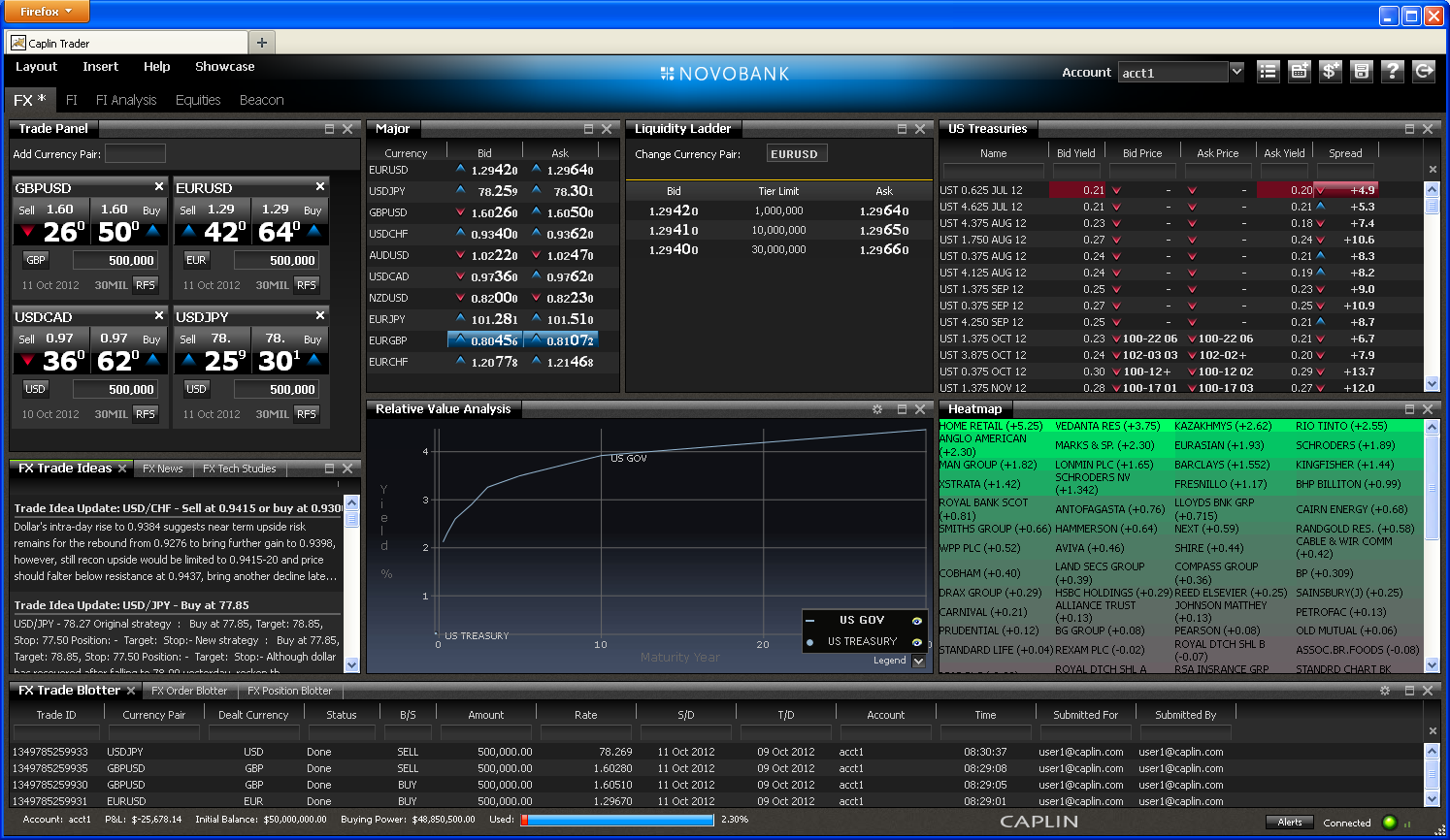The width and height of the screenshot is (1450, 840).
Task: Remove the EURUSD tile with its X
Action: pyautogui.click(x=320, y=186)
